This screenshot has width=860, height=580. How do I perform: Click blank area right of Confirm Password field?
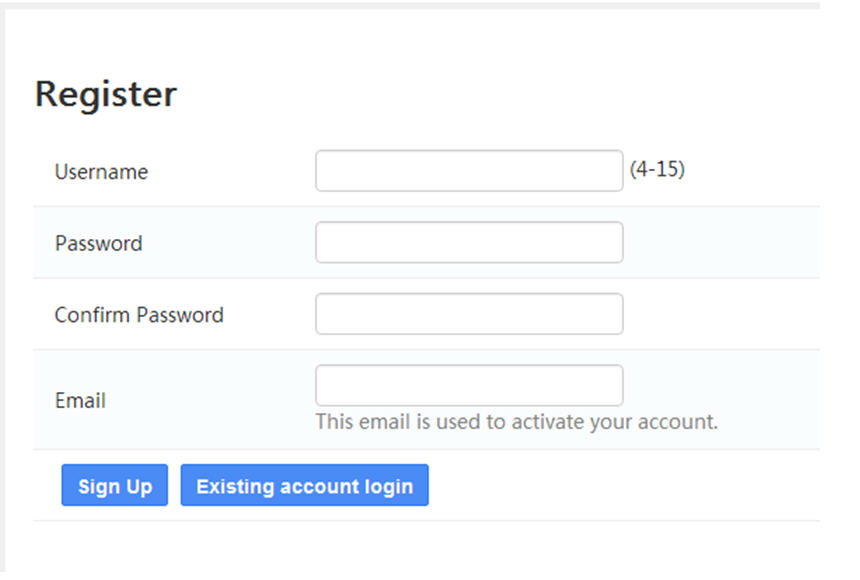pyautogui.click(x=721, y=314)
